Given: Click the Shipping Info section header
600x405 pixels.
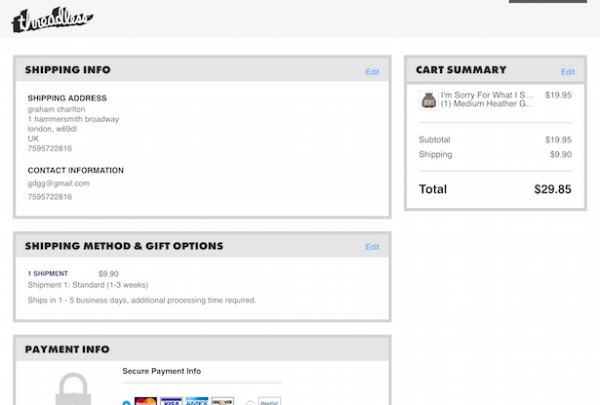Looking at the screenshot, I should click(68, 70).
